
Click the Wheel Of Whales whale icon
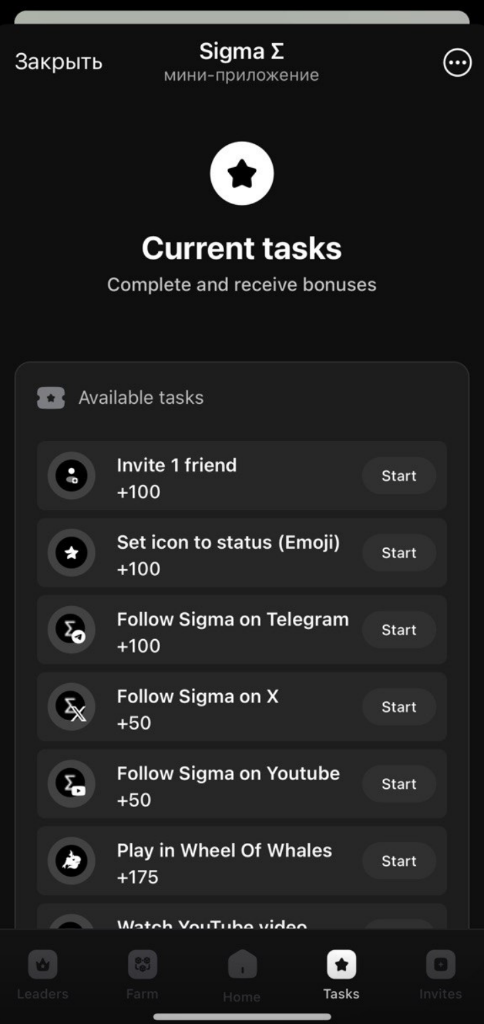tap(71, 861)
